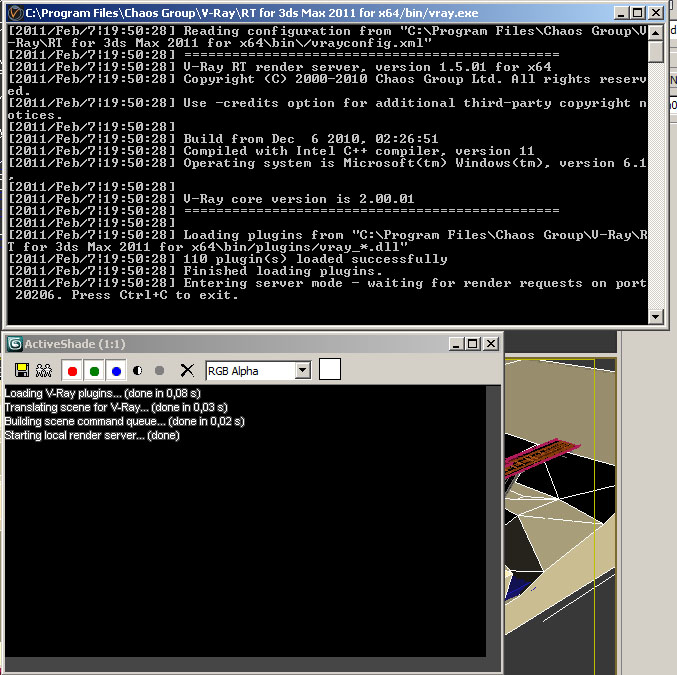Click 'Translating scene for V-Ray...' line
Screen dimensions: 677x675
coord(116,407)
